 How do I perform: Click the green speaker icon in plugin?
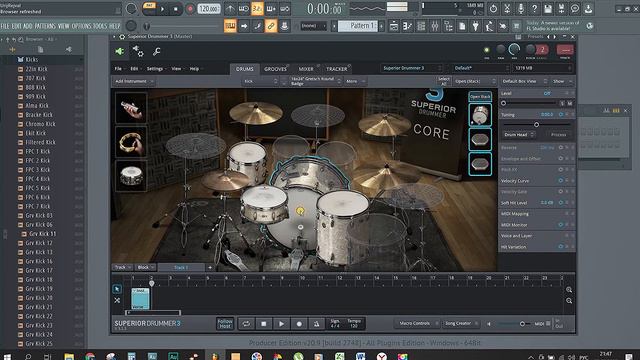[x=120, y=51]
